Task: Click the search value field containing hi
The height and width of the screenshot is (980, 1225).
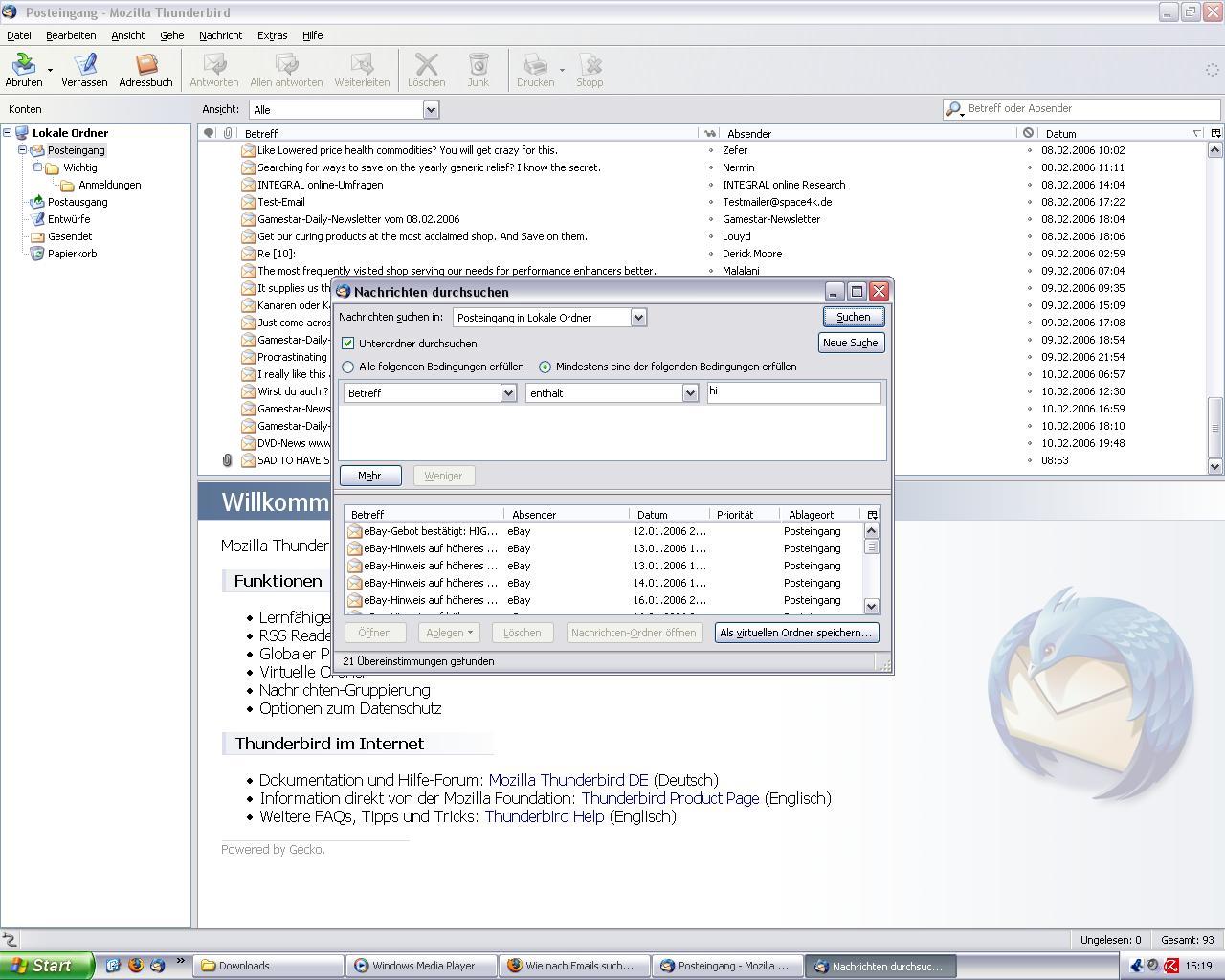Action: coord(793,392)
